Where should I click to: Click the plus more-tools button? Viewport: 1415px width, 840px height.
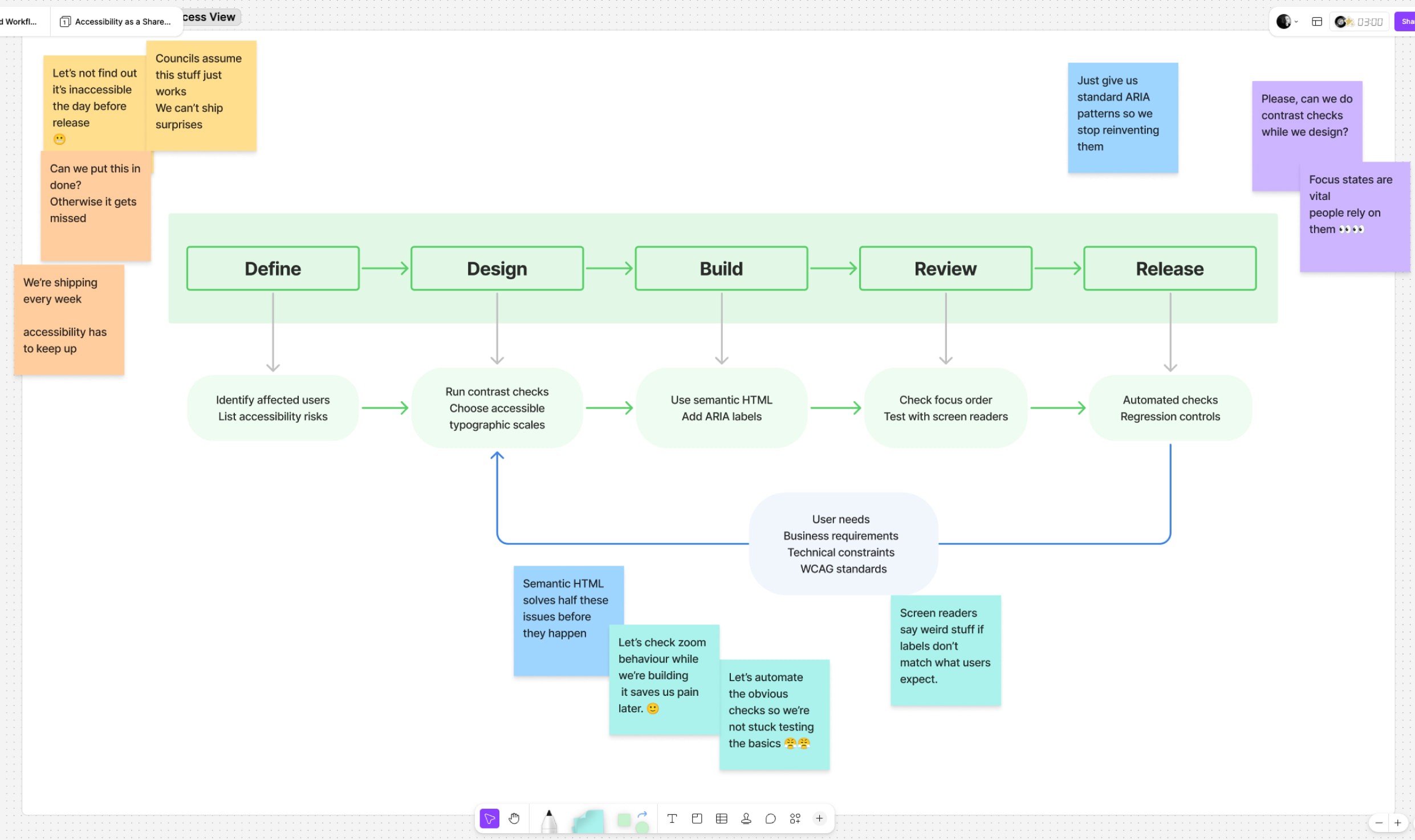click(x=819, y=819)
